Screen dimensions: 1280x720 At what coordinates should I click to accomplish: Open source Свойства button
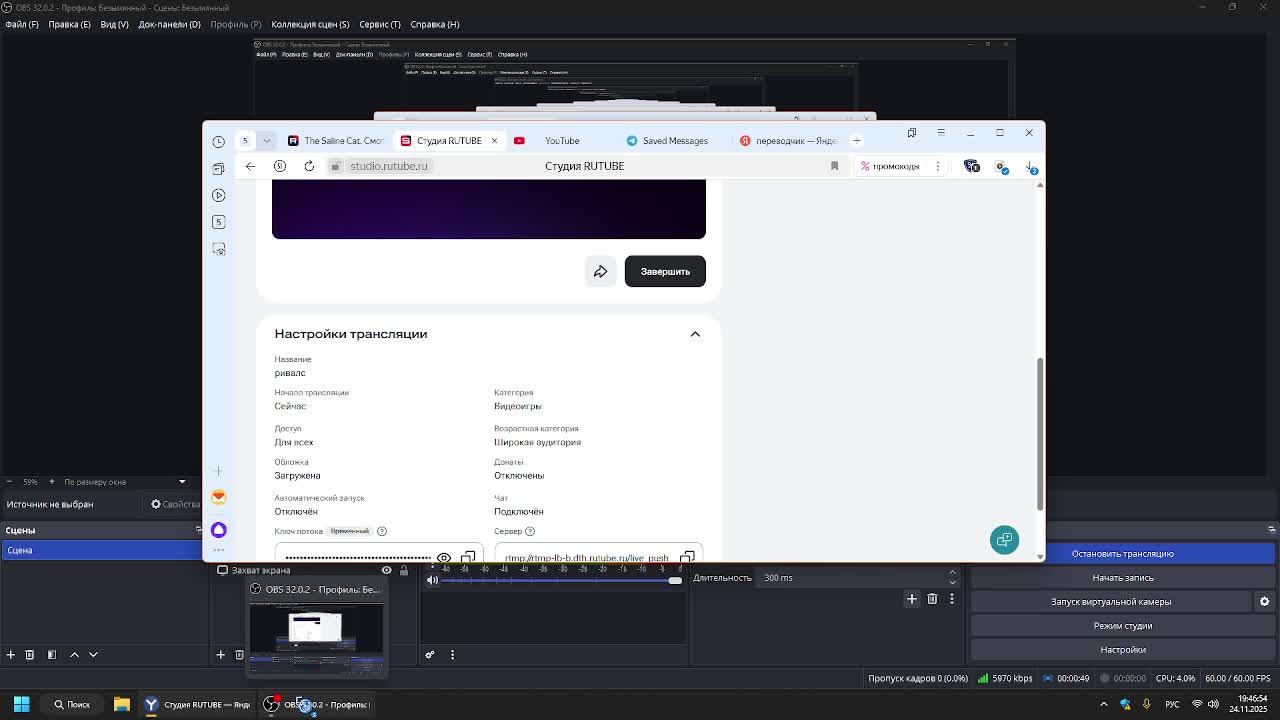click(x=175, y=504)
